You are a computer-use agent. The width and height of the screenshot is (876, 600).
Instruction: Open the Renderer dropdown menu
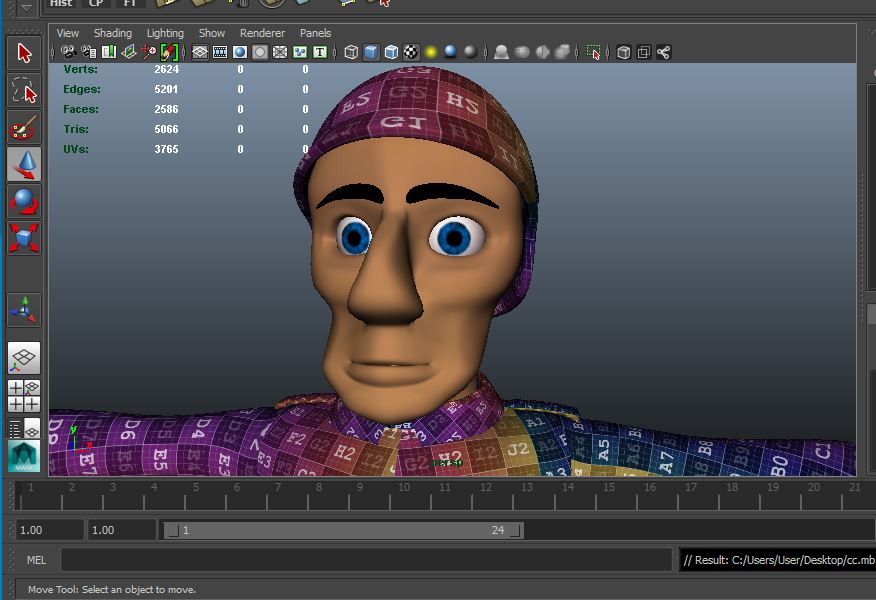tap(262, 33)
